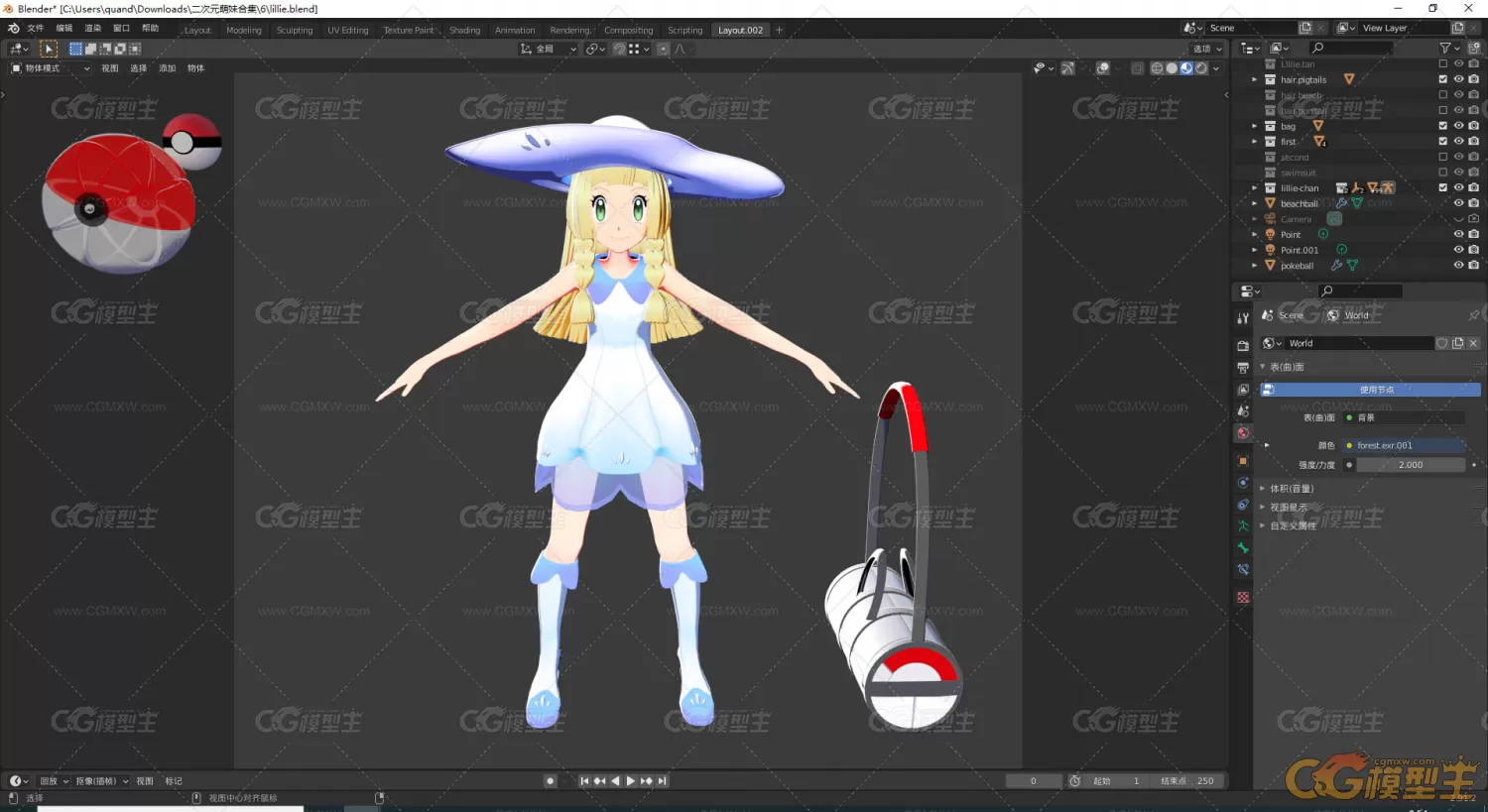The height and width of the screenshot is (812, 1488).
Task: Toggle proportional editing
Action: coord(663,49)
